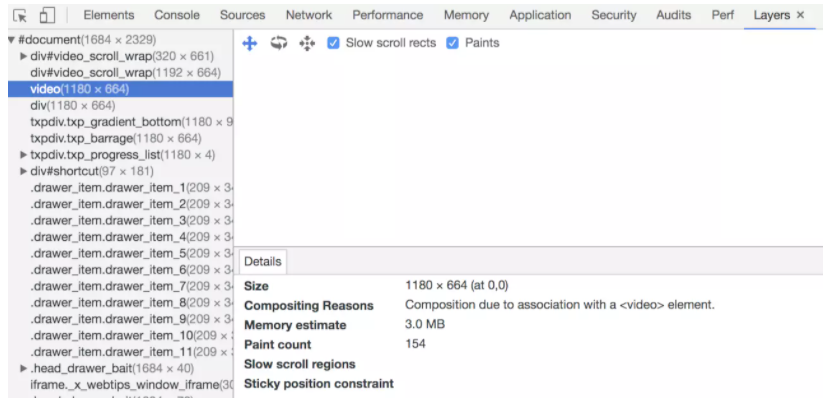Open the Security tab

tap(614, 15)
